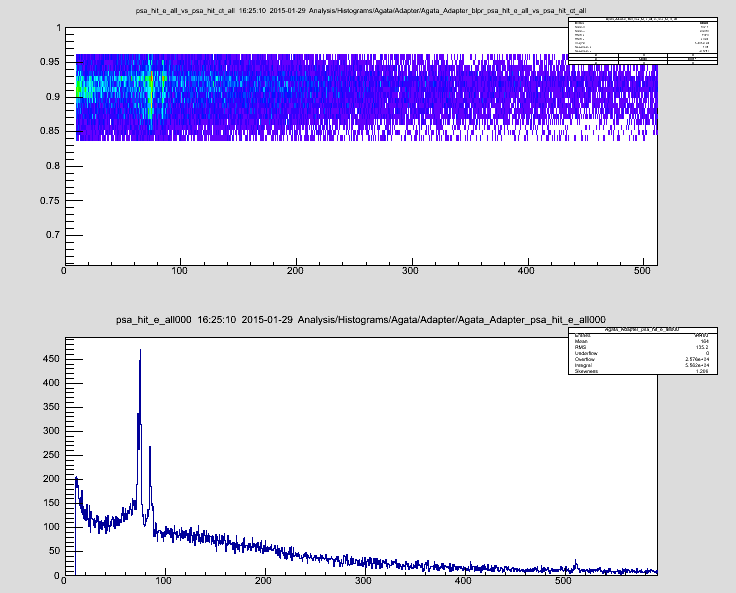Click the empty white area of top plot
The image size is (736, 593).
pyautogui.click(x=360, y=200)
